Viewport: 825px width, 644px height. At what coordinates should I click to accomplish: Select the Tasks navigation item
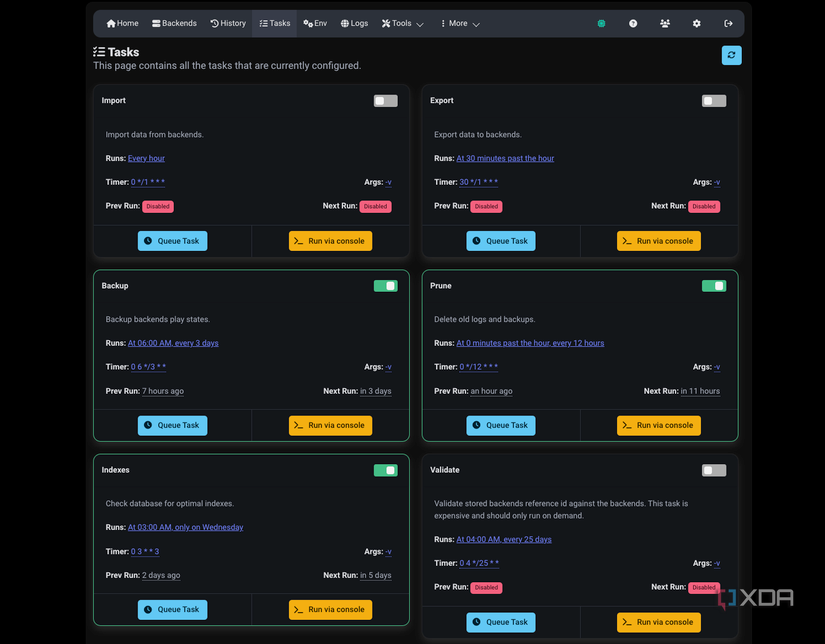coord(274,22)
